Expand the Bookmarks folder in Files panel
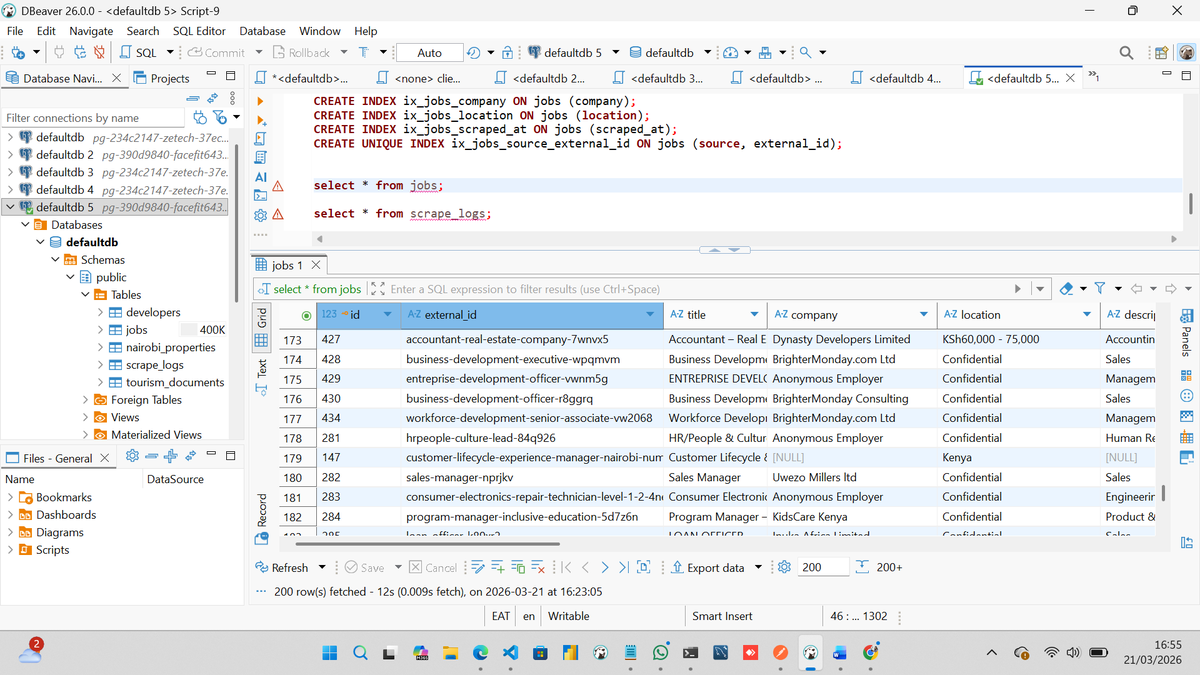 pos(11,497)
